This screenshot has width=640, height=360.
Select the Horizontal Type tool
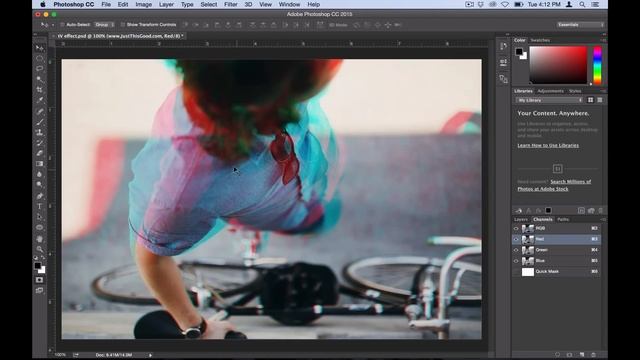(x=40, y=207)
